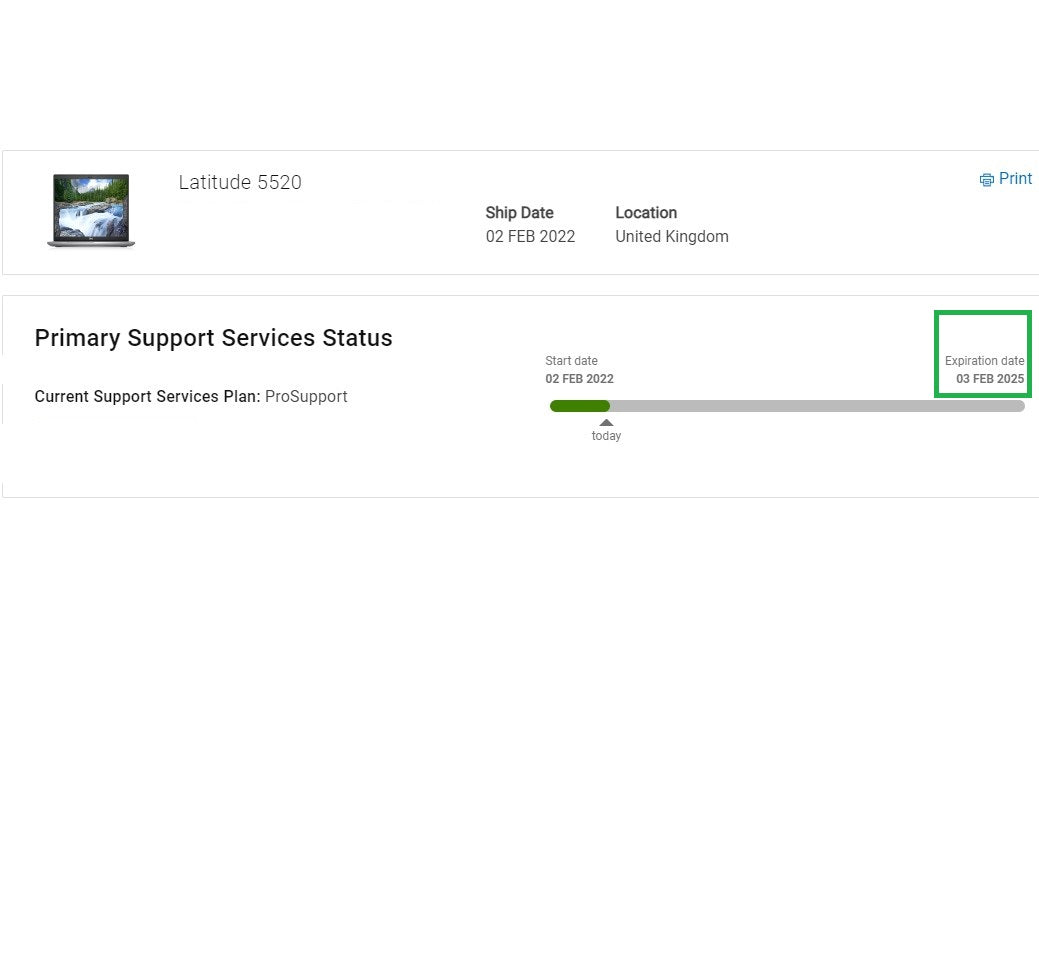Click the Expiration date label

point(985,360)
